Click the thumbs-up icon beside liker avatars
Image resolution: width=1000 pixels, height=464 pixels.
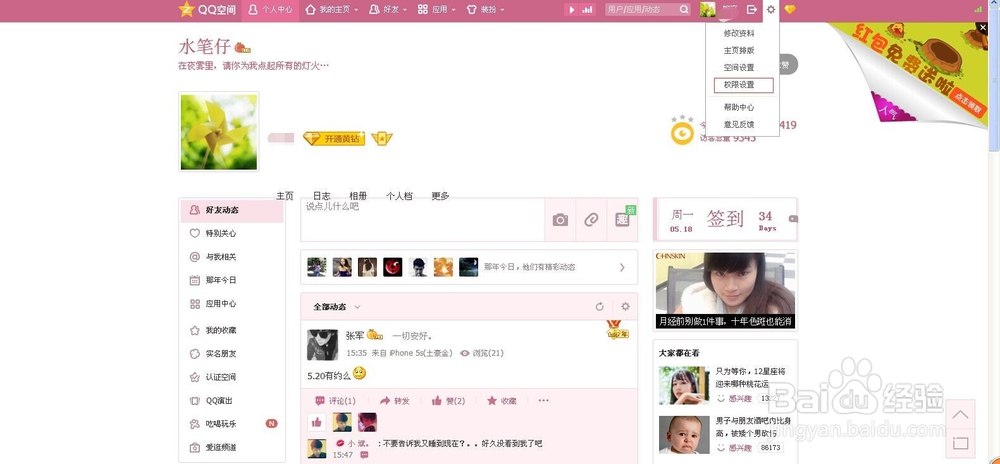point(316,422)
